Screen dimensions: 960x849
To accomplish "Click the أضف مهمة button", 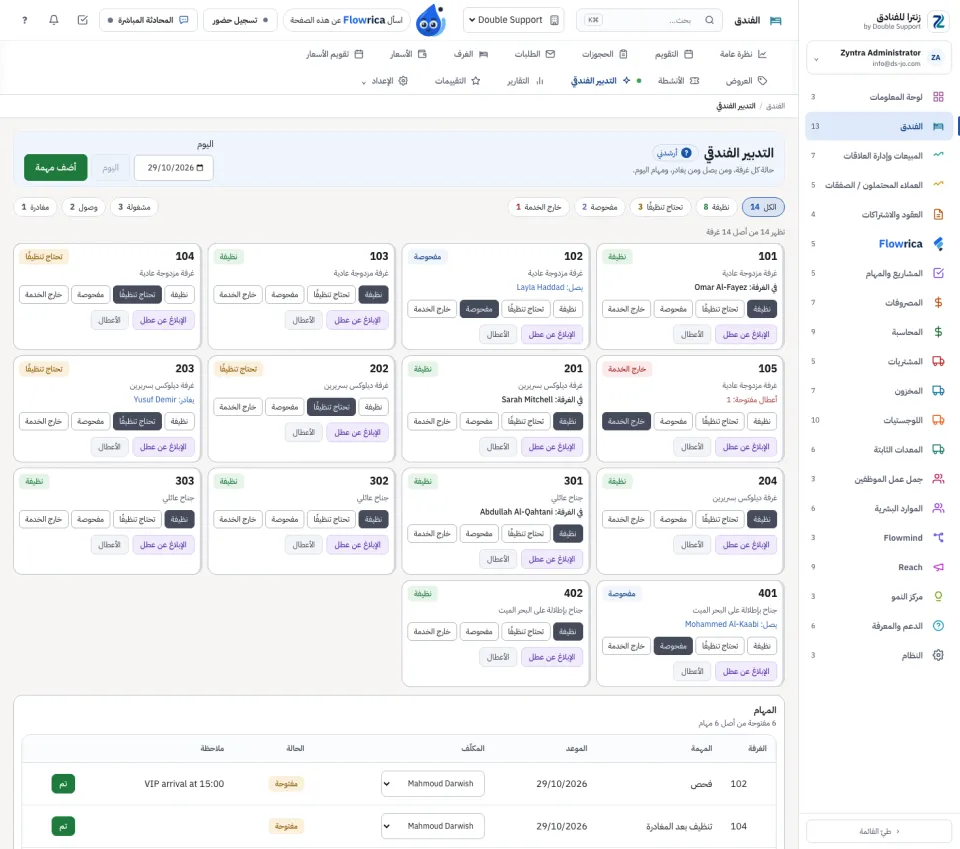I will (56, 168).
